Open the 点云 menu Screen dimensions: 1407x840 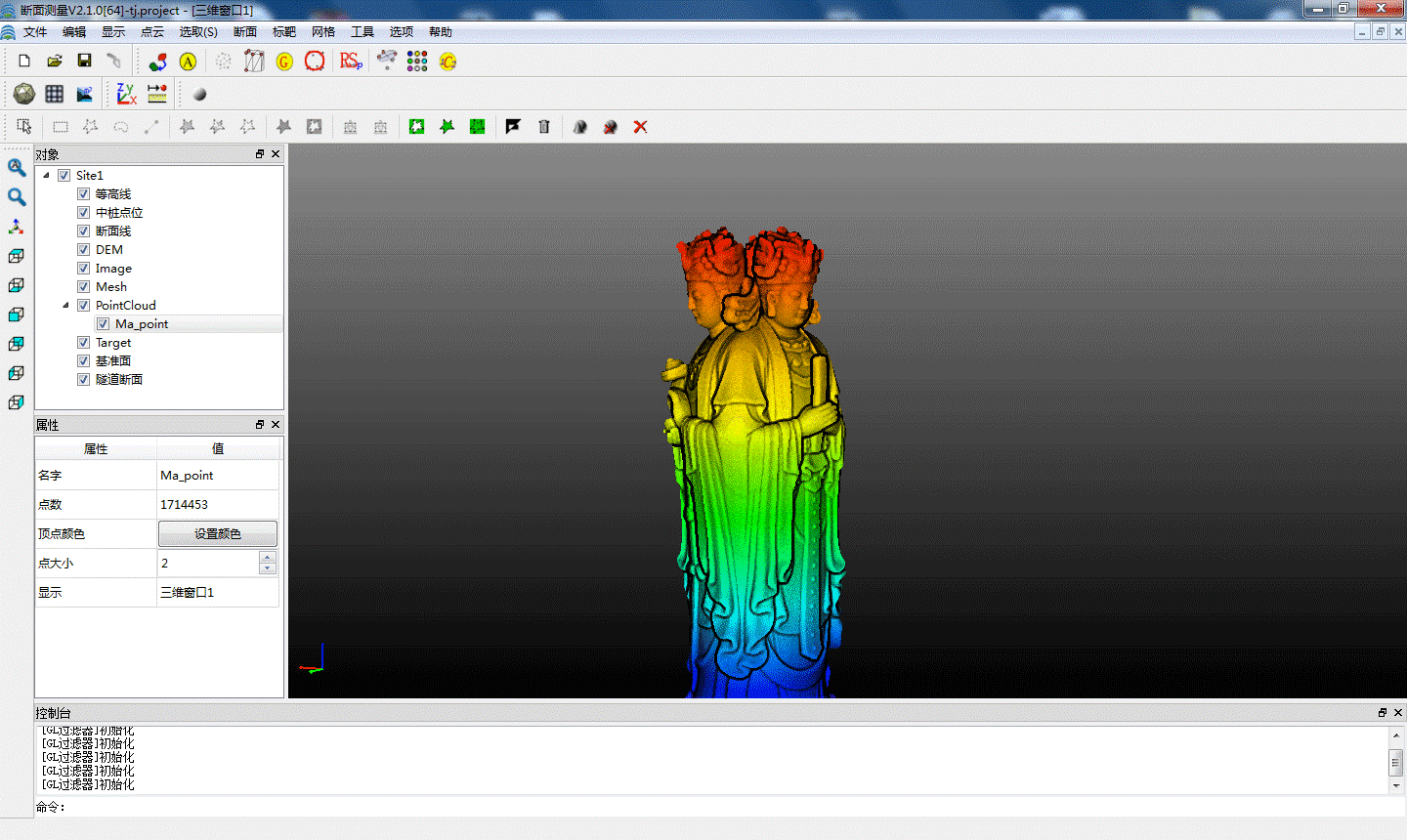(x=152, y=32)
